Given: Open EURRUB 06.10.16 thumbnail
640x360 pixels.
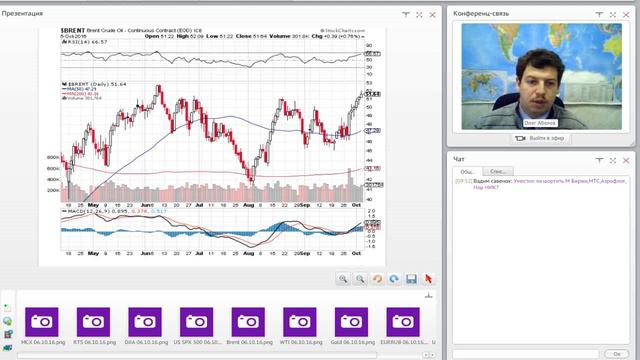Looking at the screenshot, I should (x=403, y=322).
